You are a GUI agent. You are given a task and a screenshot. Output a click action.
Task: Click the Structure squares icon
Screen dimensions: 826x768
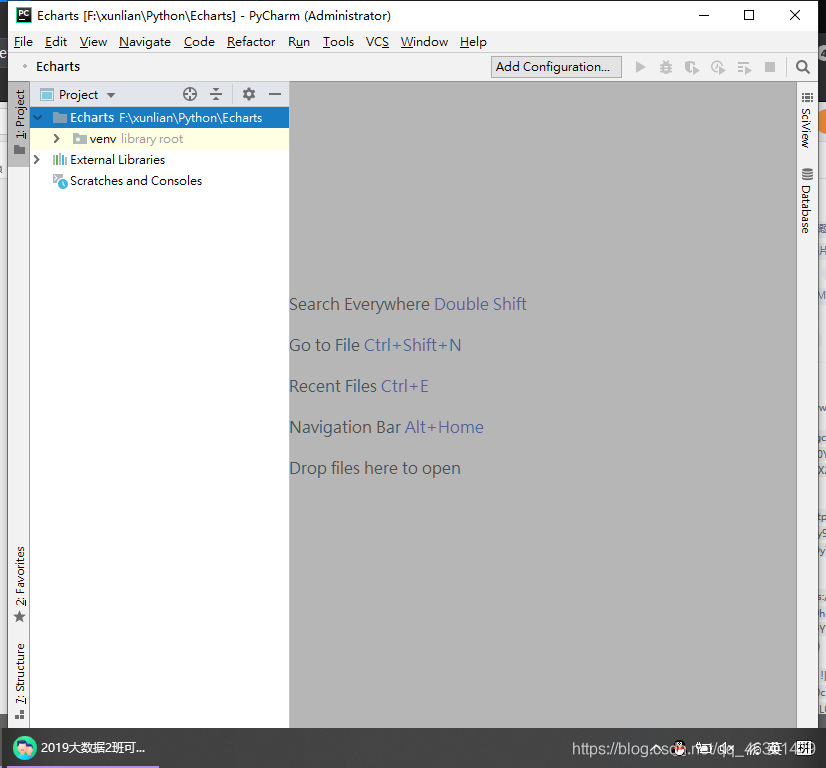point(19,715)
